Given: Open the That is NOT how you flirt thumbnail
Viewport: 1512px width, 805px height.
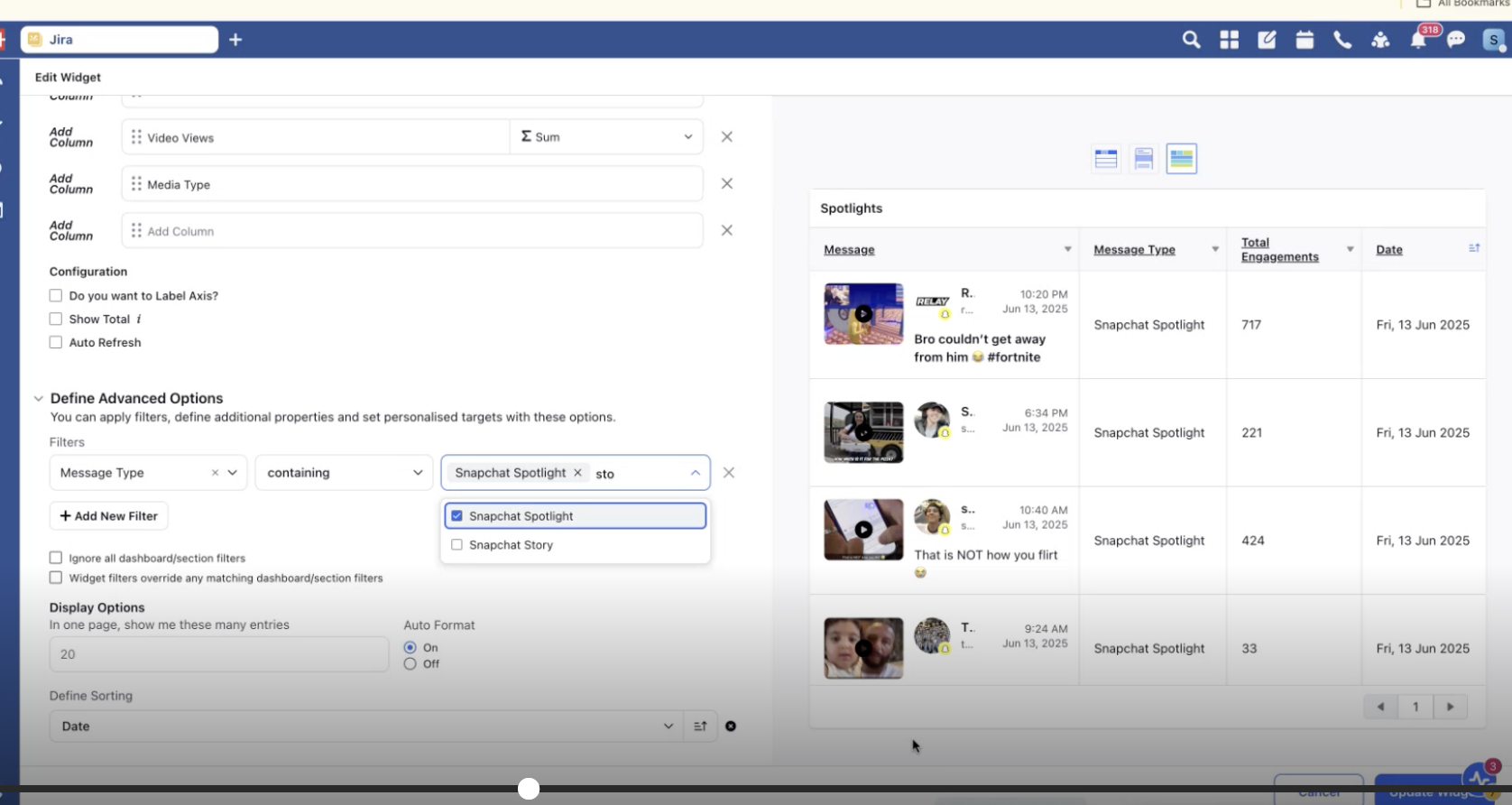Looking at the screenshot, I should click(863, 530).
